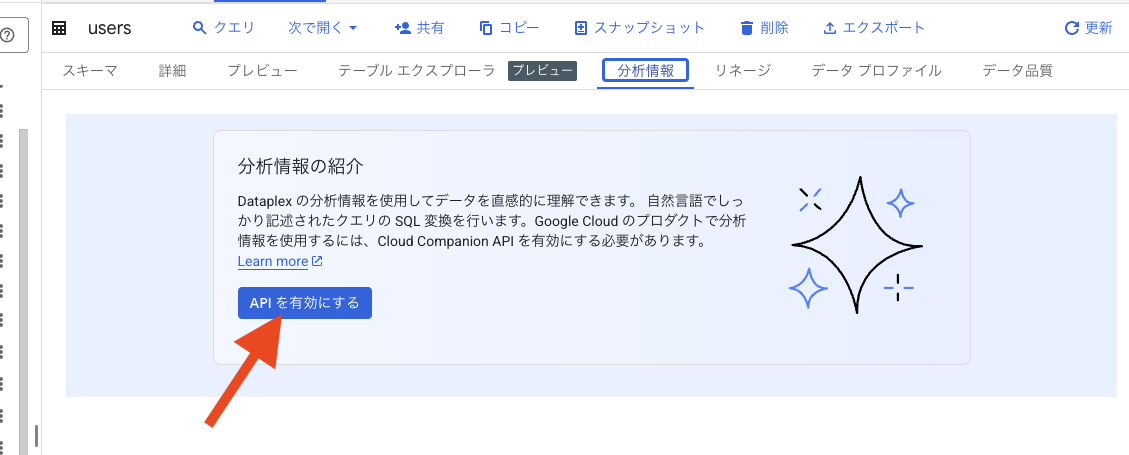
Task: Click the 更新 refresh icon
Action: 1071,28
